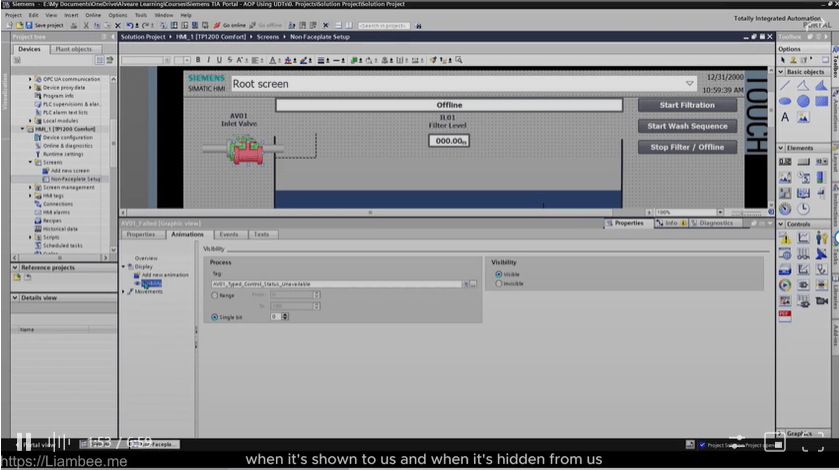Pick the Text field tool in toolbox
Image resolution: width=839 pixels, height=470 pixels.
pos(785,117)
